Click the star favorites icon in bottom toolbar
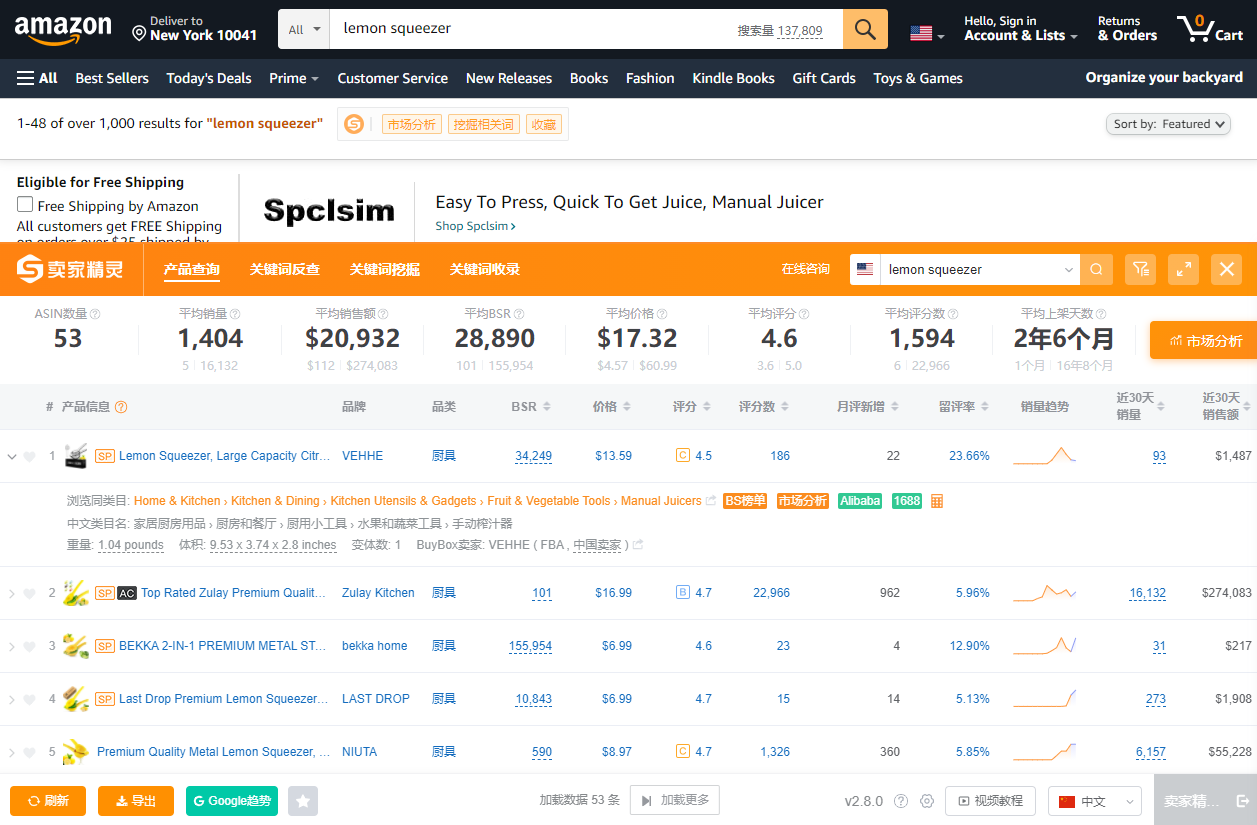The width and height of the screenshot is (1257, 825). point(303,801)
